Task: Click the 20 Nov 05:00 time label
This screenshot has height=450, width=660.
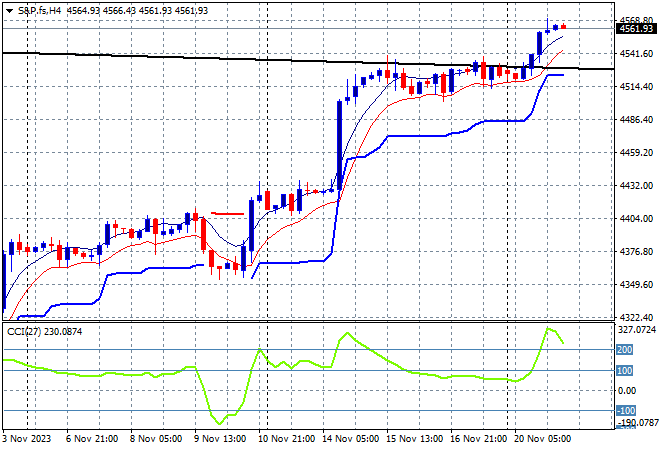Action: tap(542, 439)
